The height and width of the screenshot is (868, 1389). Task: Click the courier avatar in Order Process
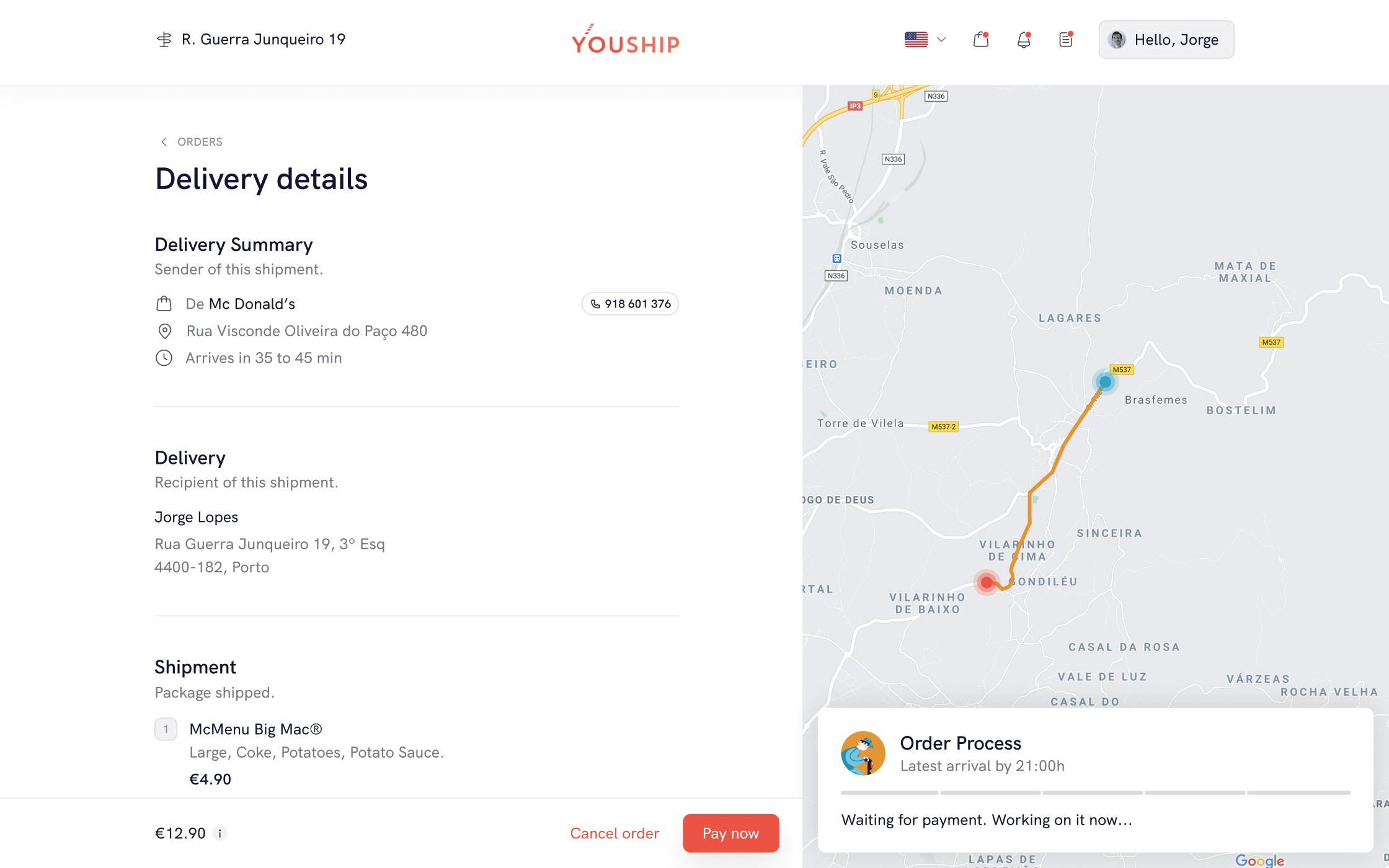point(863,753)
